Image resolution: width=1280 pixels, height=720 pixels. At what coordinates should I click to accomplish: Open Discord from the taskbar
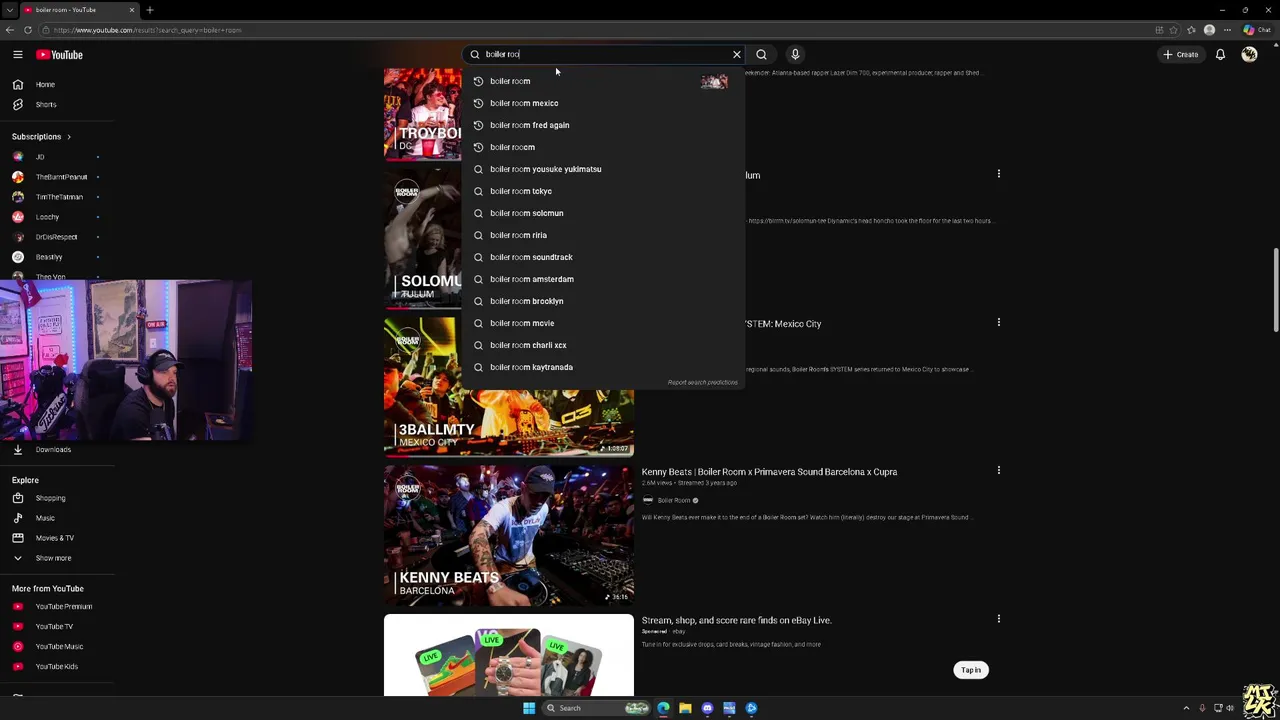(x=707, y=708)
